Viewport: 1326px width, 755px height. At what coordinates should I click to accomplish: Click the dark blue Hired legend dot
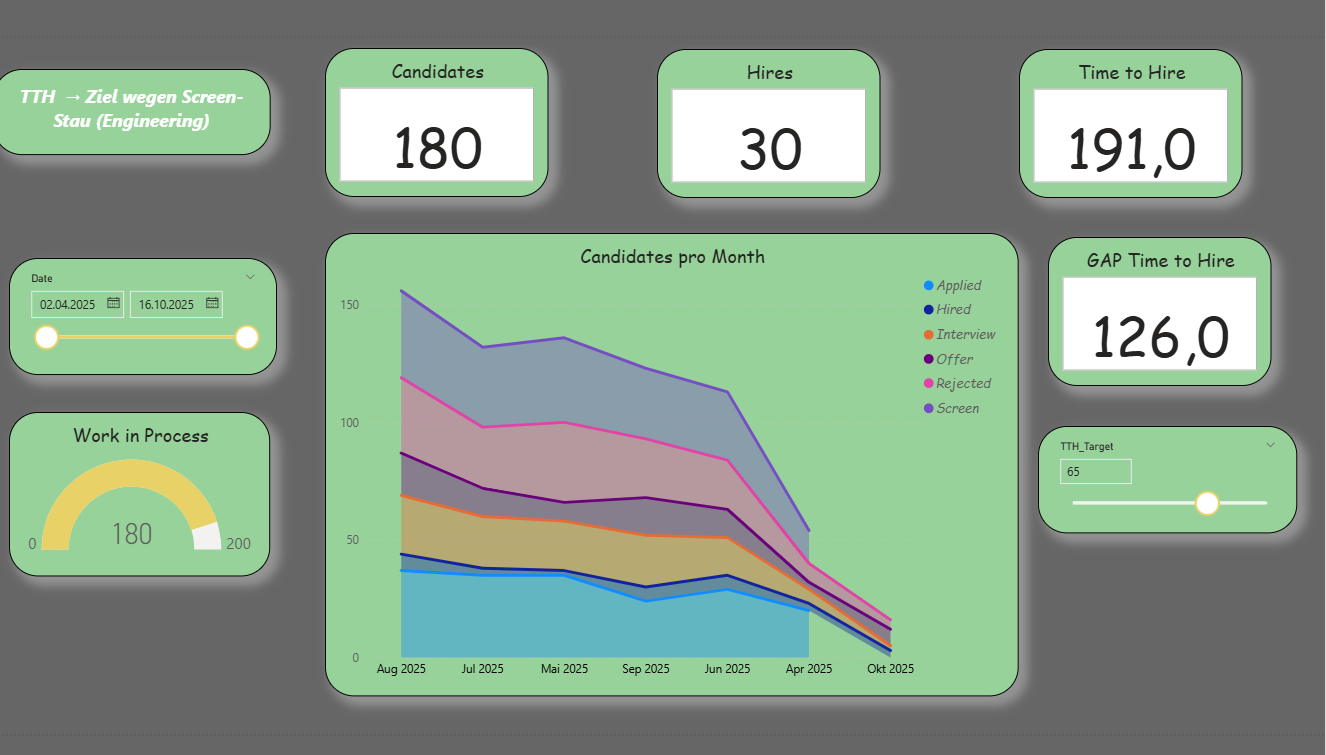(930, 309)
